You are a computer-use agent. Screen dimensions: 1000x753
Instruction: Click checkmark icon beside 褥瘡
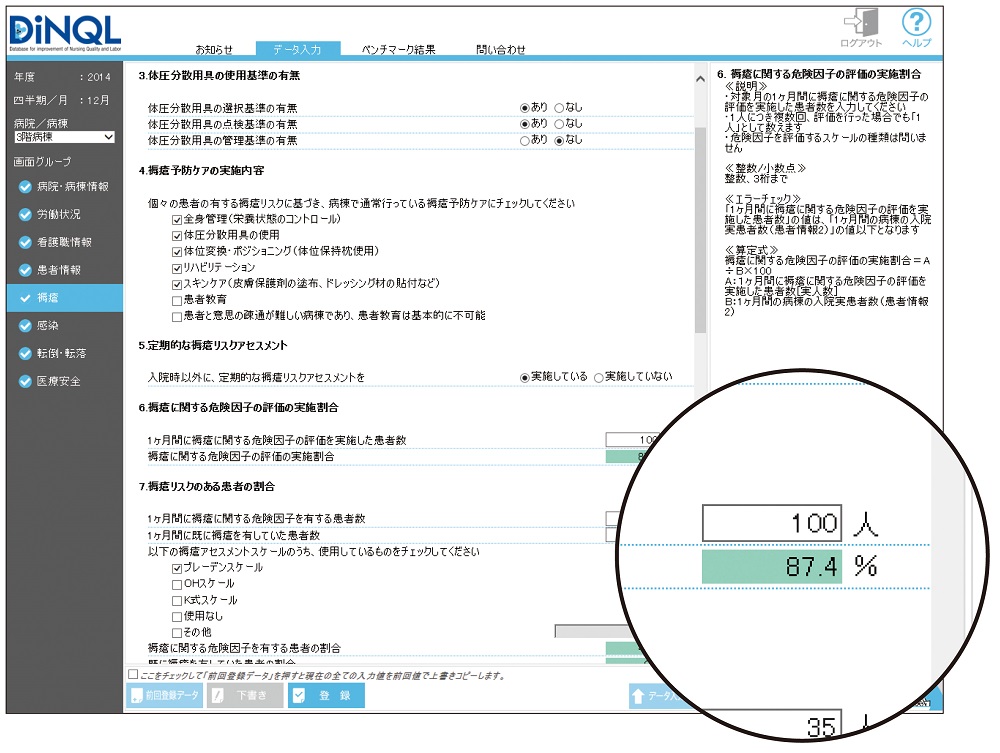[x=25, y=298]
